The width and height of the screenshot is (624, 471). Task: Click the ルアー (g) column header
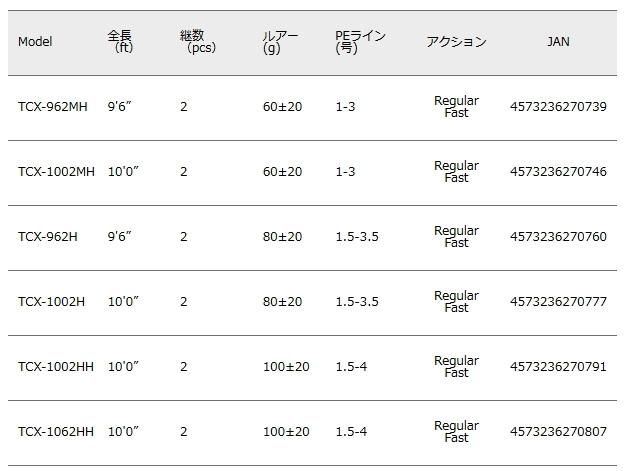pyautogui.click(x=279, y=42)
